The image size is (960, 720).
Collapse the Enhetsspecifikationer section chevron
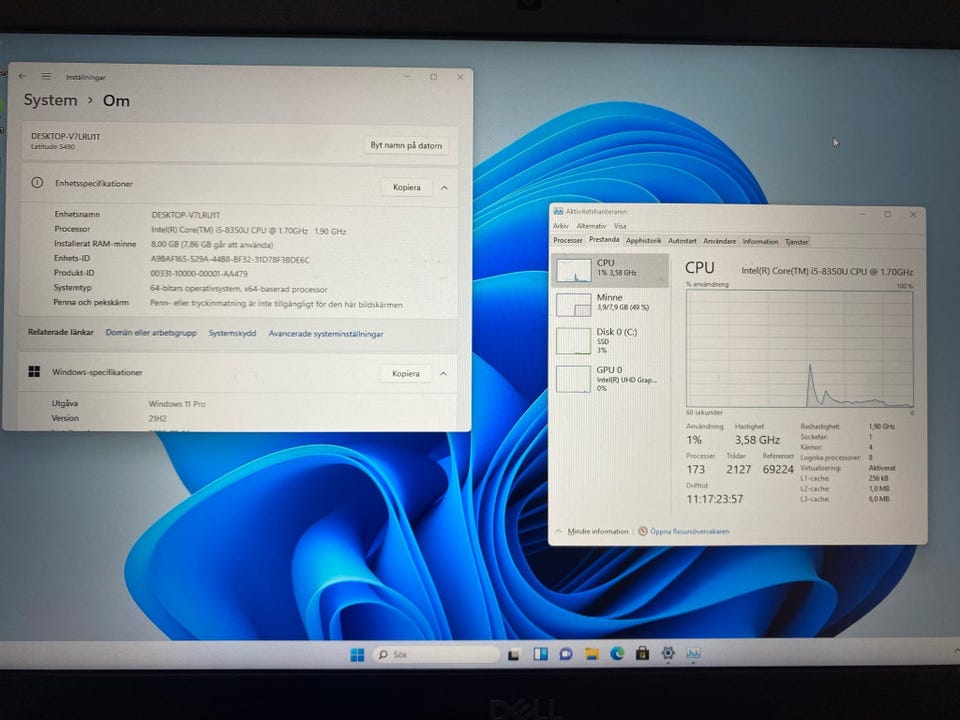(x=444, y=187)
